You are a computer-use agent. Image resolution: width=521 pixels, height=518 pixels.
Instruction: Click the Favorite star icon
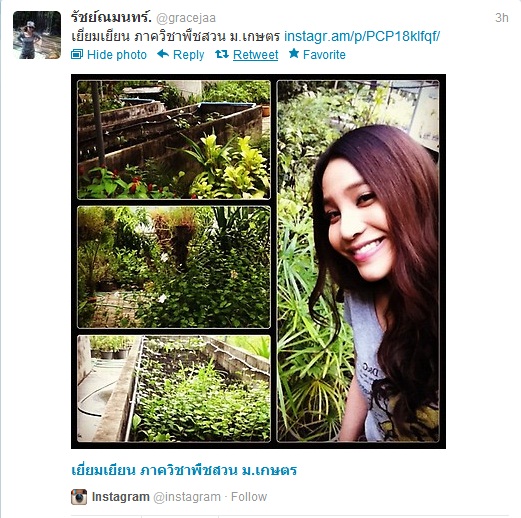[294, 53]
